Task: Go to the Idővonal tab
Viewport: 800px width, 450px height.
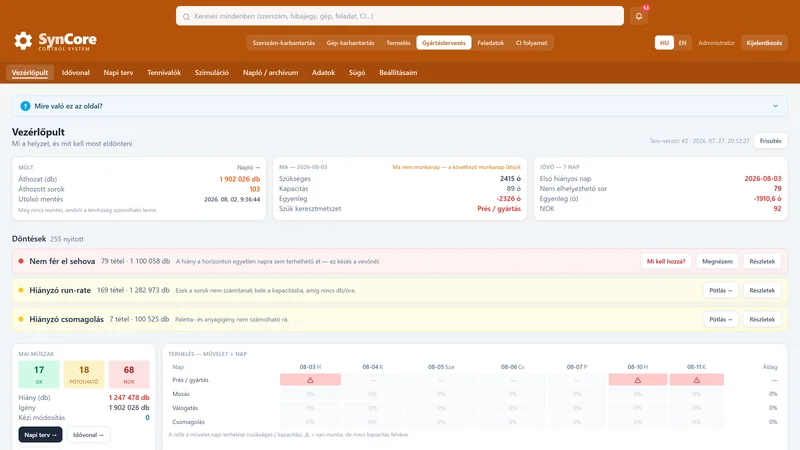Action: [x=76, y=72]
